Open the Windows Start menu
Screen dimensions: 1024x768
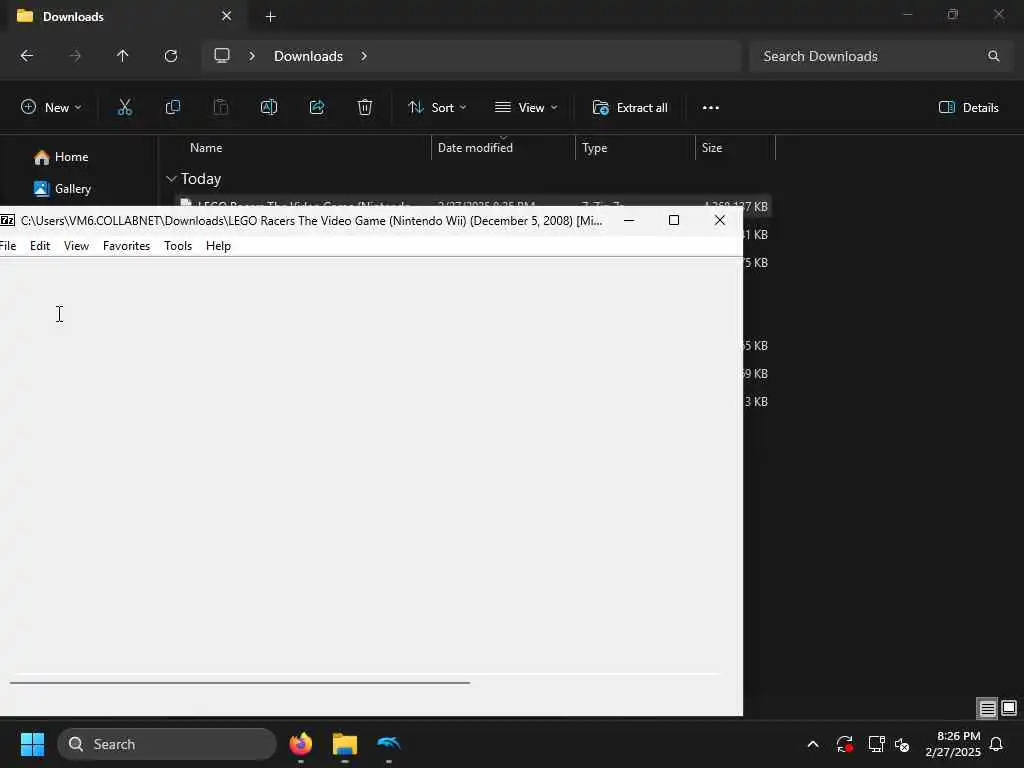33,744
